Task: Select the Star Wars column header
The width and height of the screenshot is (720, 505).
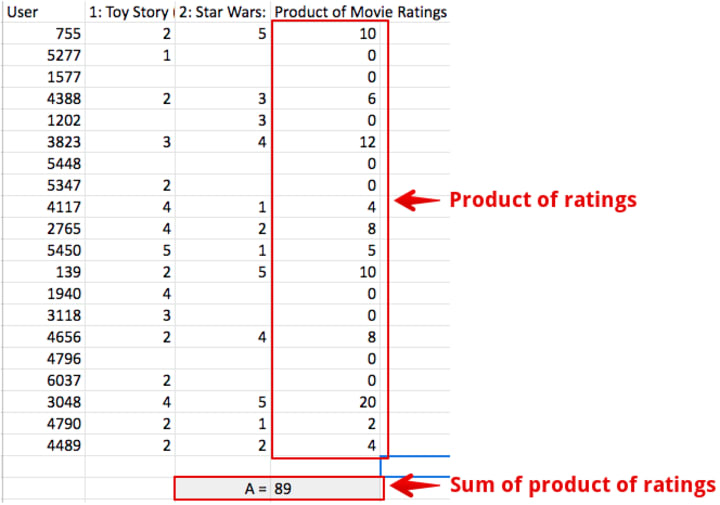Action: (223, 12)
